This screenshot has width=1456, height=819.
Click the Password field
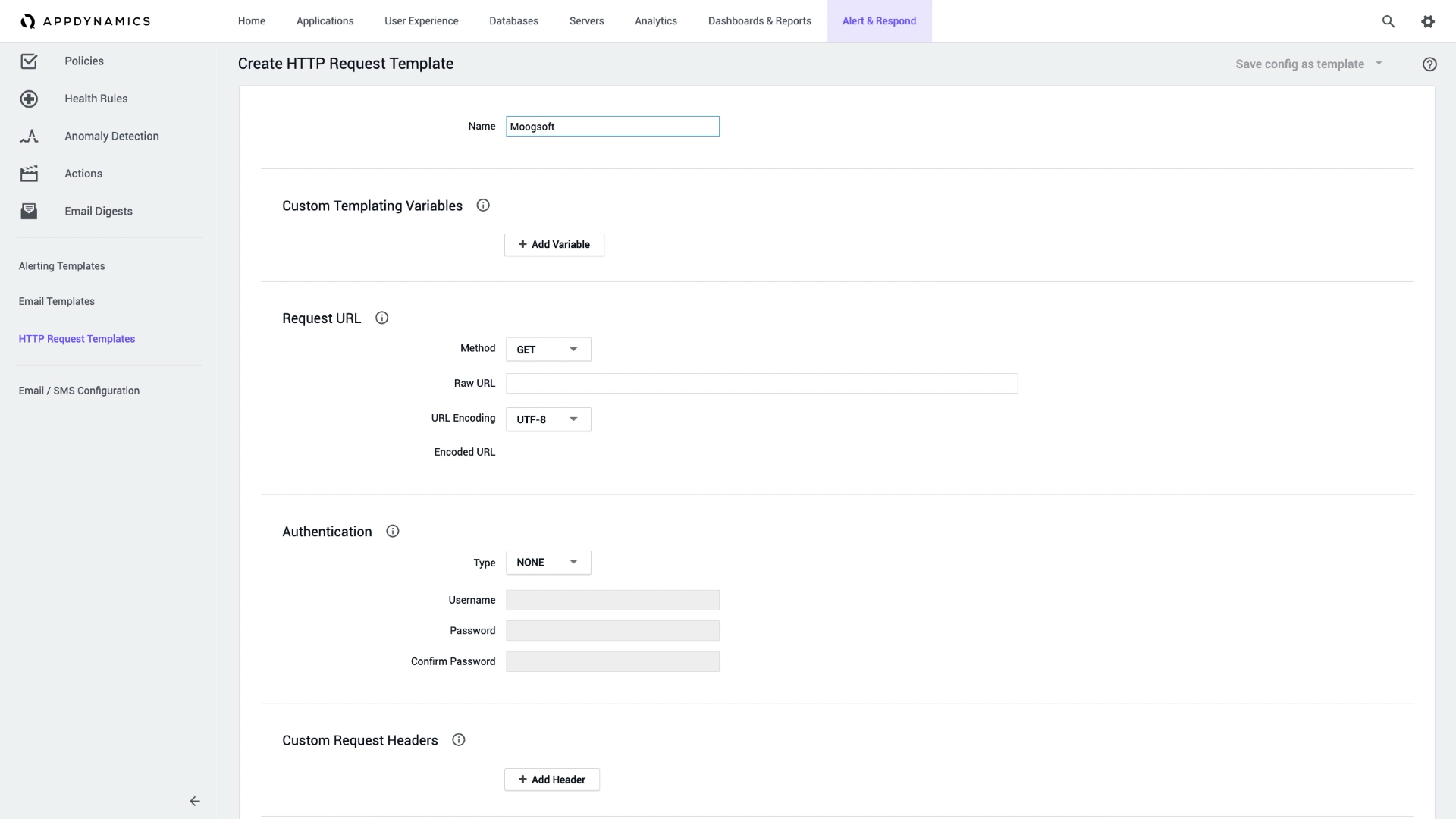(x=613, y=631)
